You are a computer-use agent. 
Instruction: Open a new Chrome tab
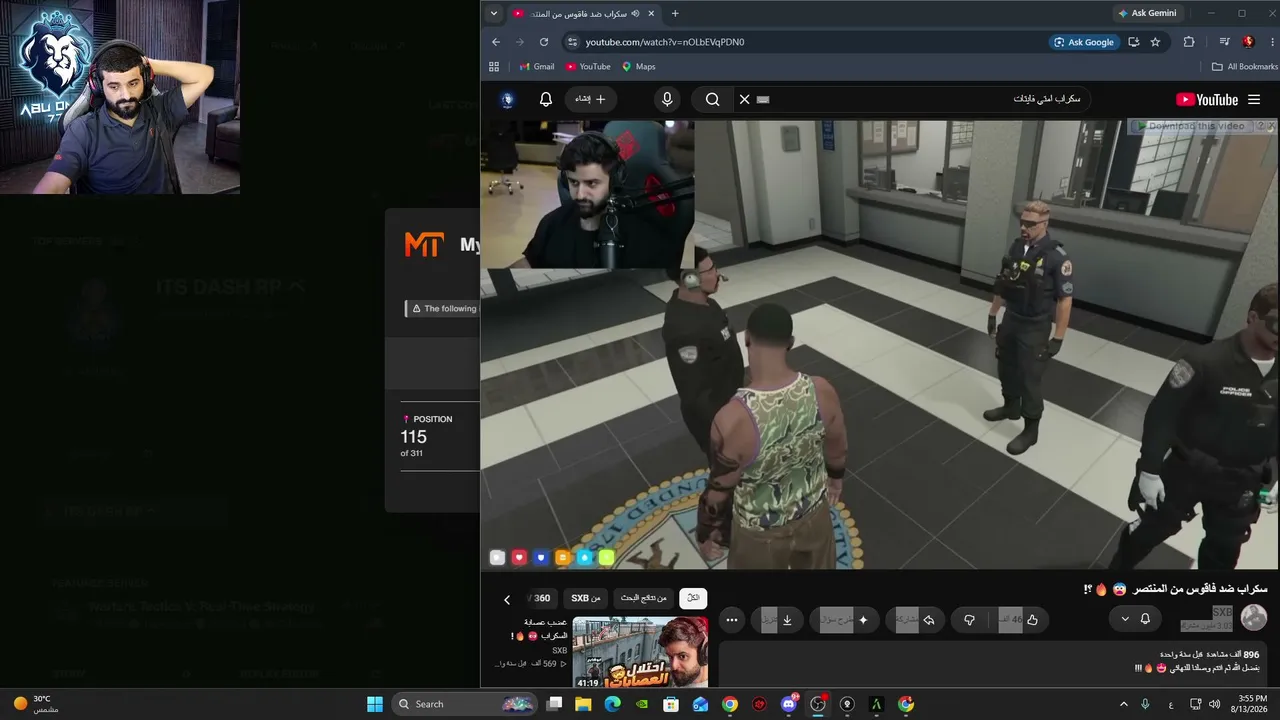[675, 14]
